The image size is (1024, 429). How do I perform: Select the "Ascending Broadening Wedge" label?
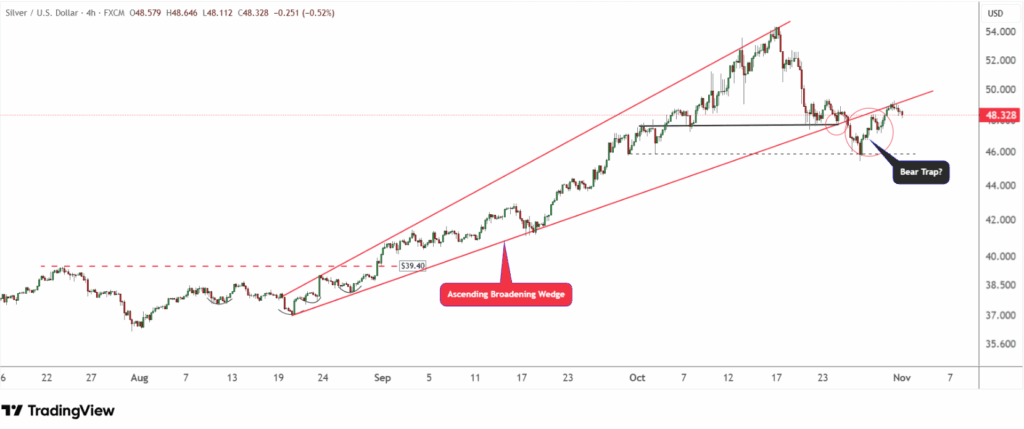(505, 294)
